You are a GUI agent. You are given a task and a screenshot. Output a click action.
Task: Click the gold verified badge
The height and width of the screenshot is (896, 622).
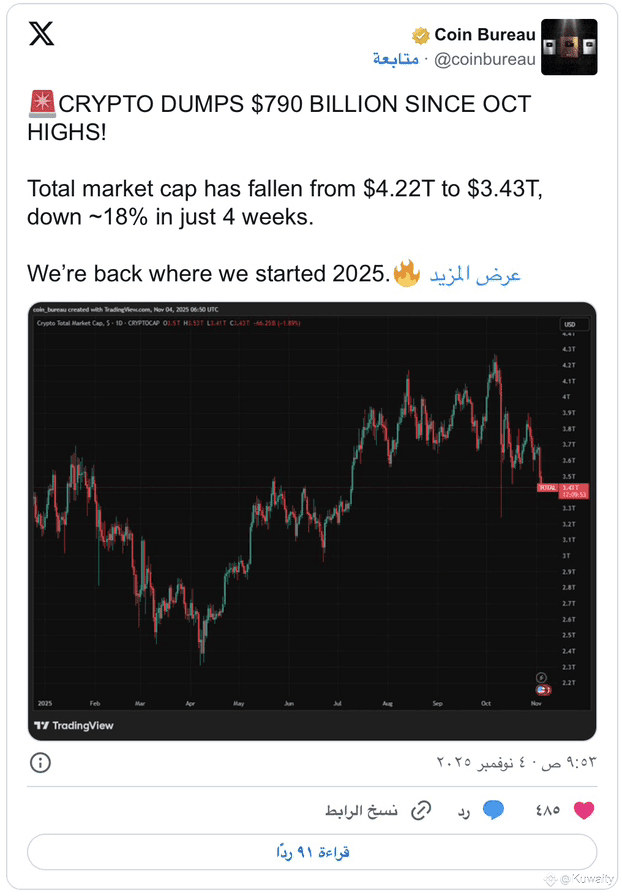coord(422,35)
